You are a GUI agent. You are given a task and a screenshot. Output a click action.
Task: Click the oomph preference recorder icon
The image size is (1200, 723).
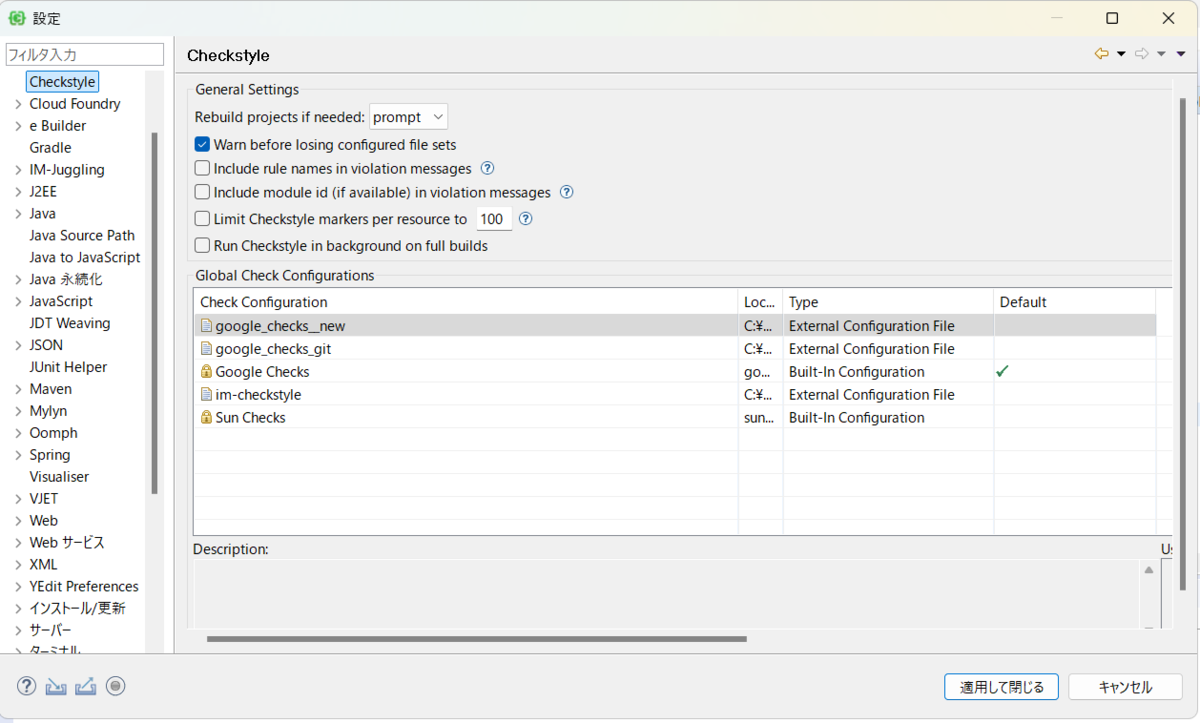point(115,686)
